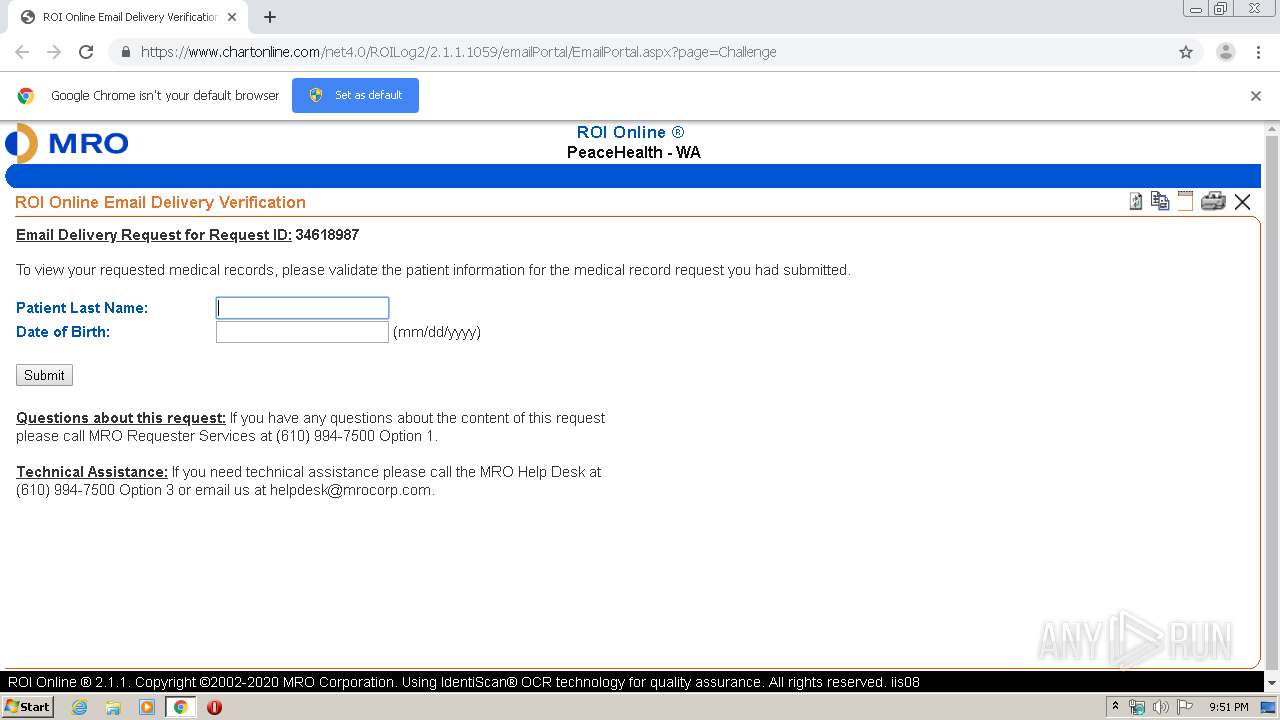Focus the Patient Last Name field
The image size is (1280, 720).
pos(302,308)
